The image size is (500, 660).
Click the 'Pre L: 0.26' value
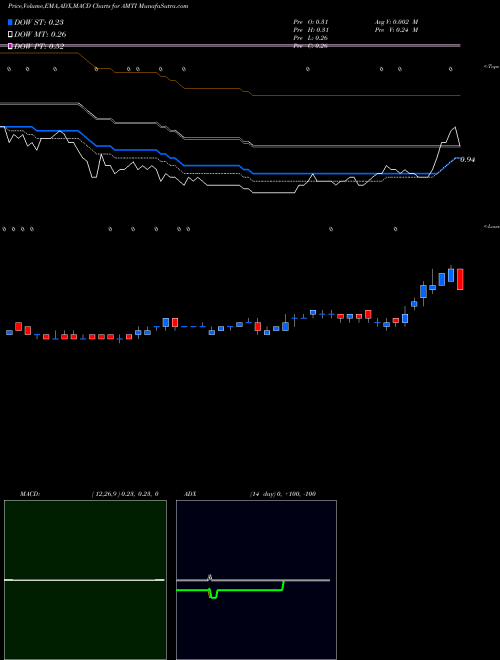[311, 38]
